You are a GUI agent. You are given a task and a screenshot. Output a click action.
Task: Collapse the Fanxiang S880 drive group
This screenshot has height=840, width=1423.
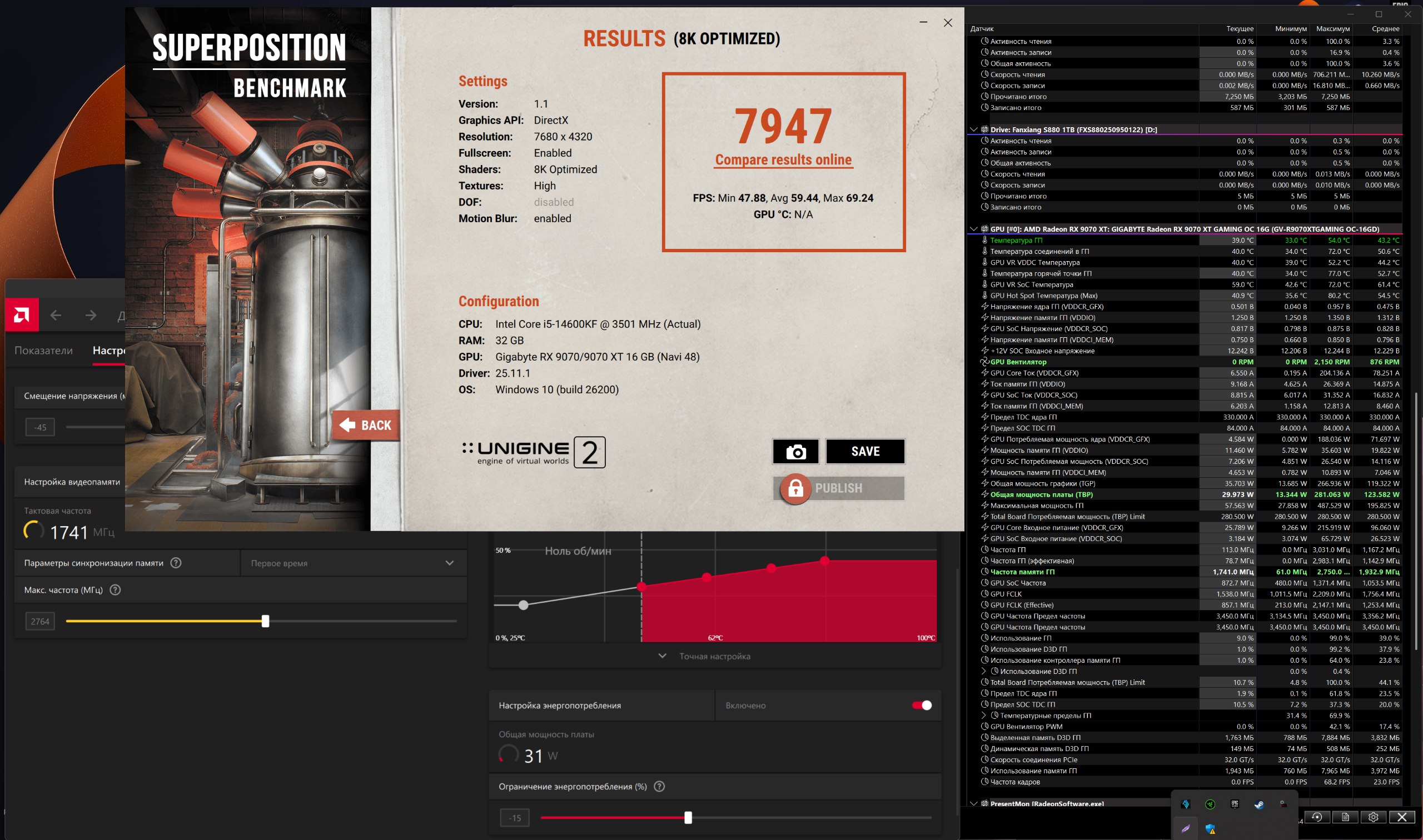(973, 129)
